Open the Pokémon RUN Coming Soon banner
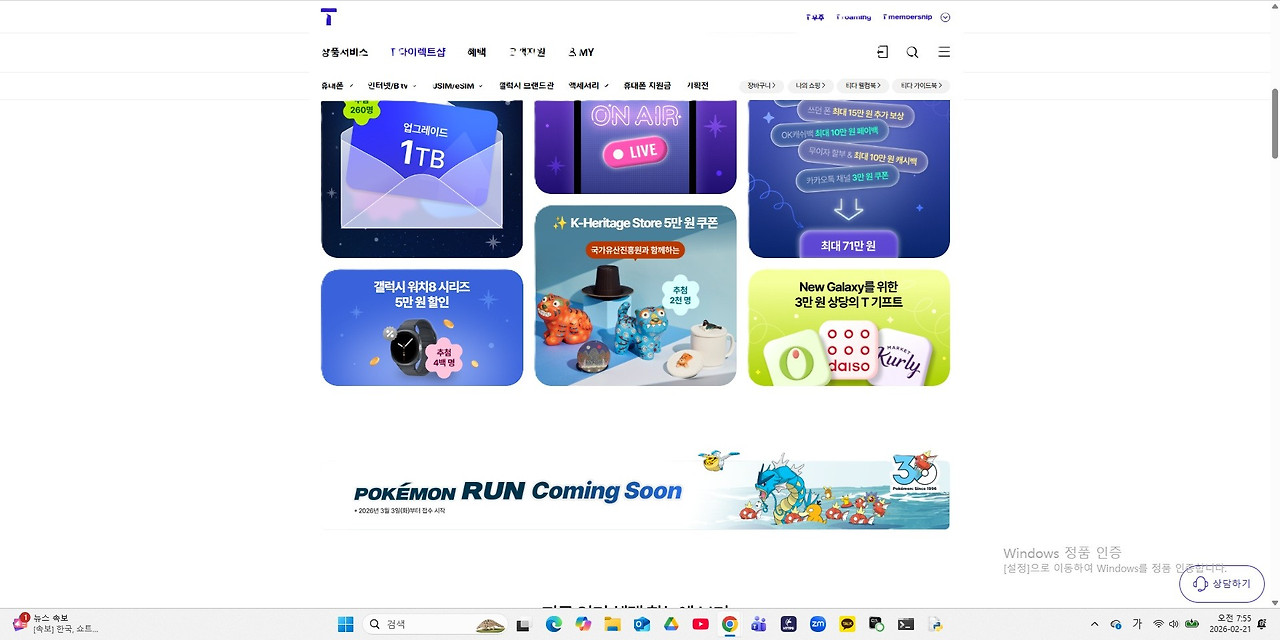 (x=635, y=490)
